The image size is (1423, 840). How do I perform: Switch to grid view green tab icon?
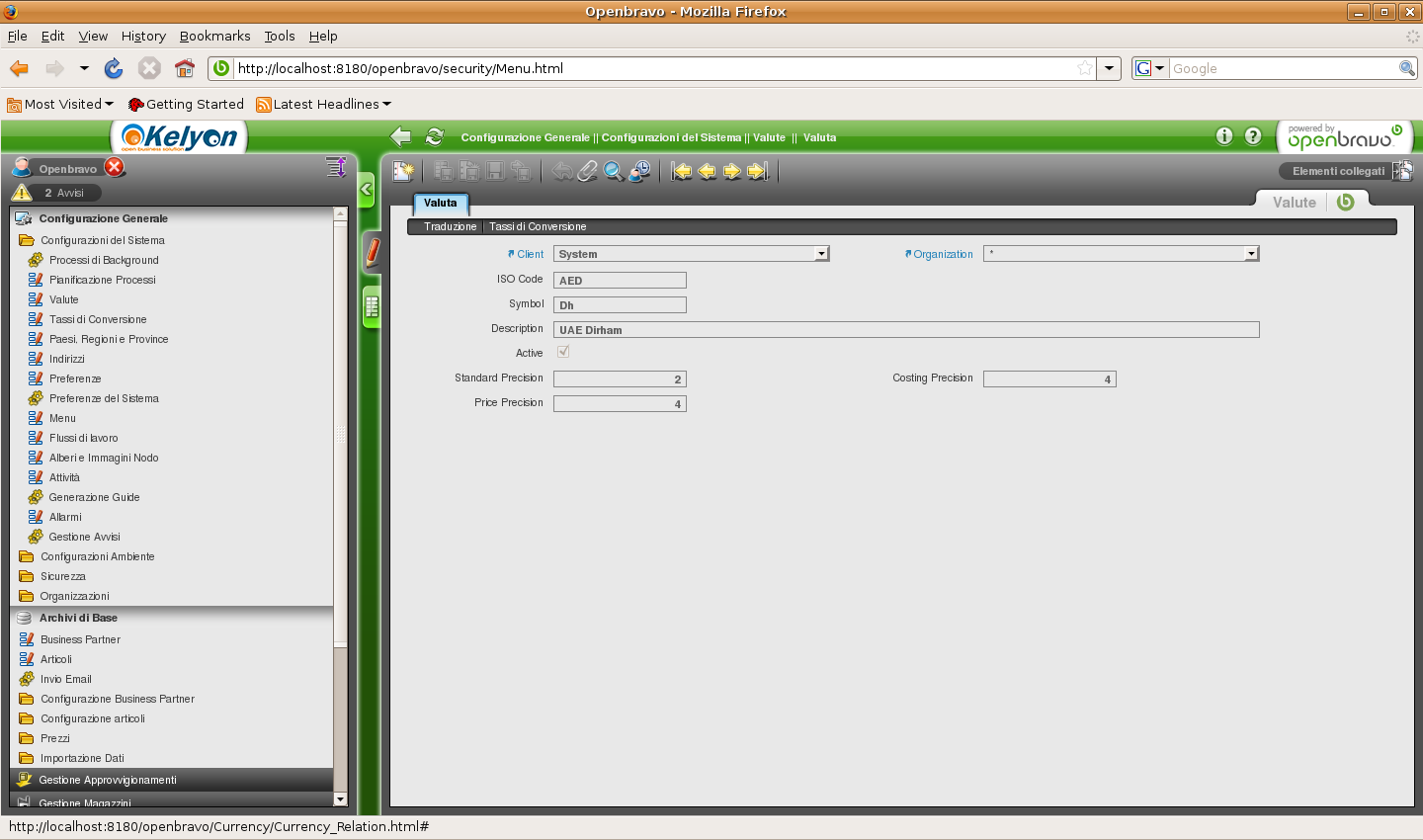point(372,307)
